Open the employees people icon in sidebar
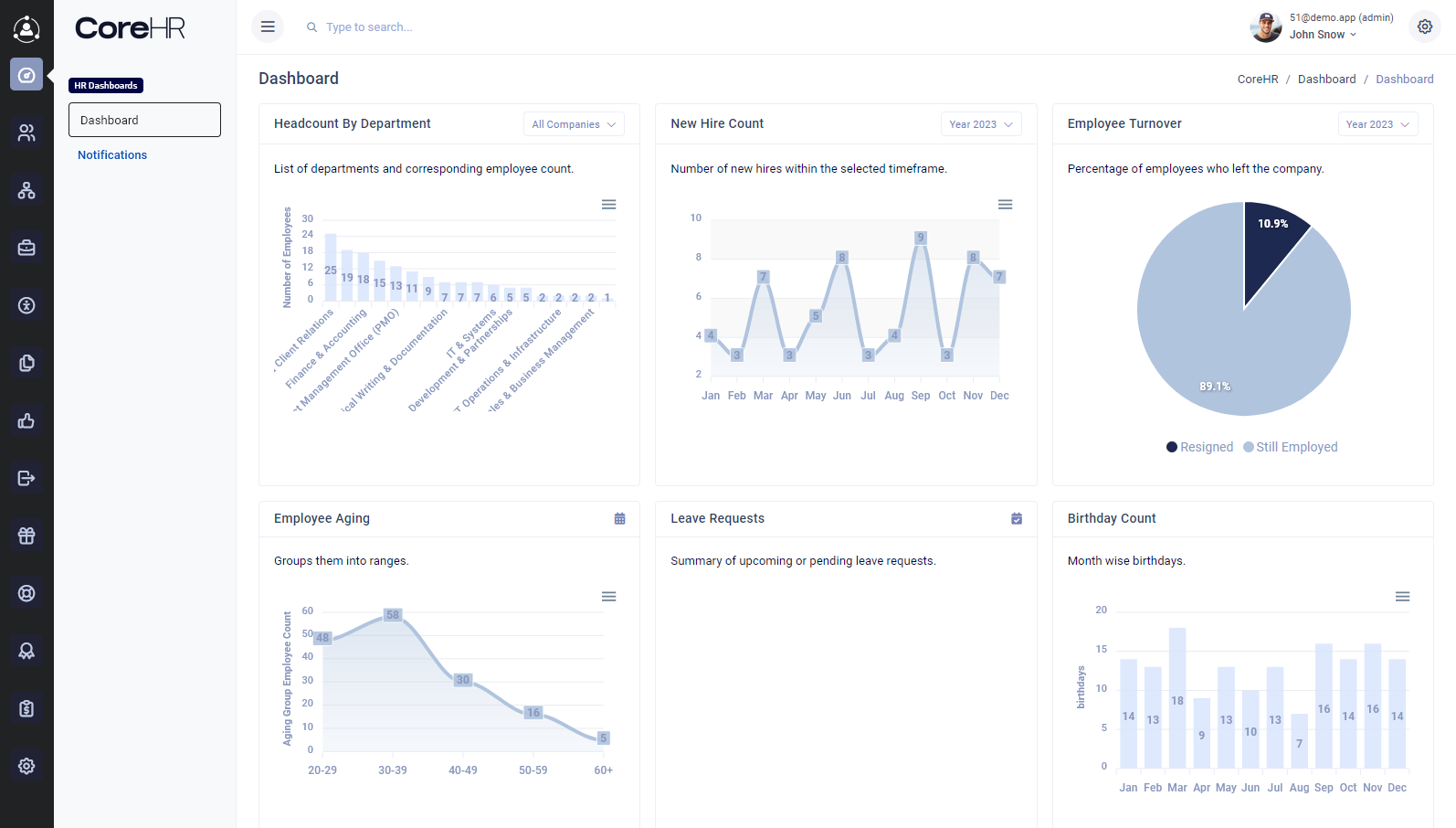This screenshot has height=828, width=1456. (26, 133)
